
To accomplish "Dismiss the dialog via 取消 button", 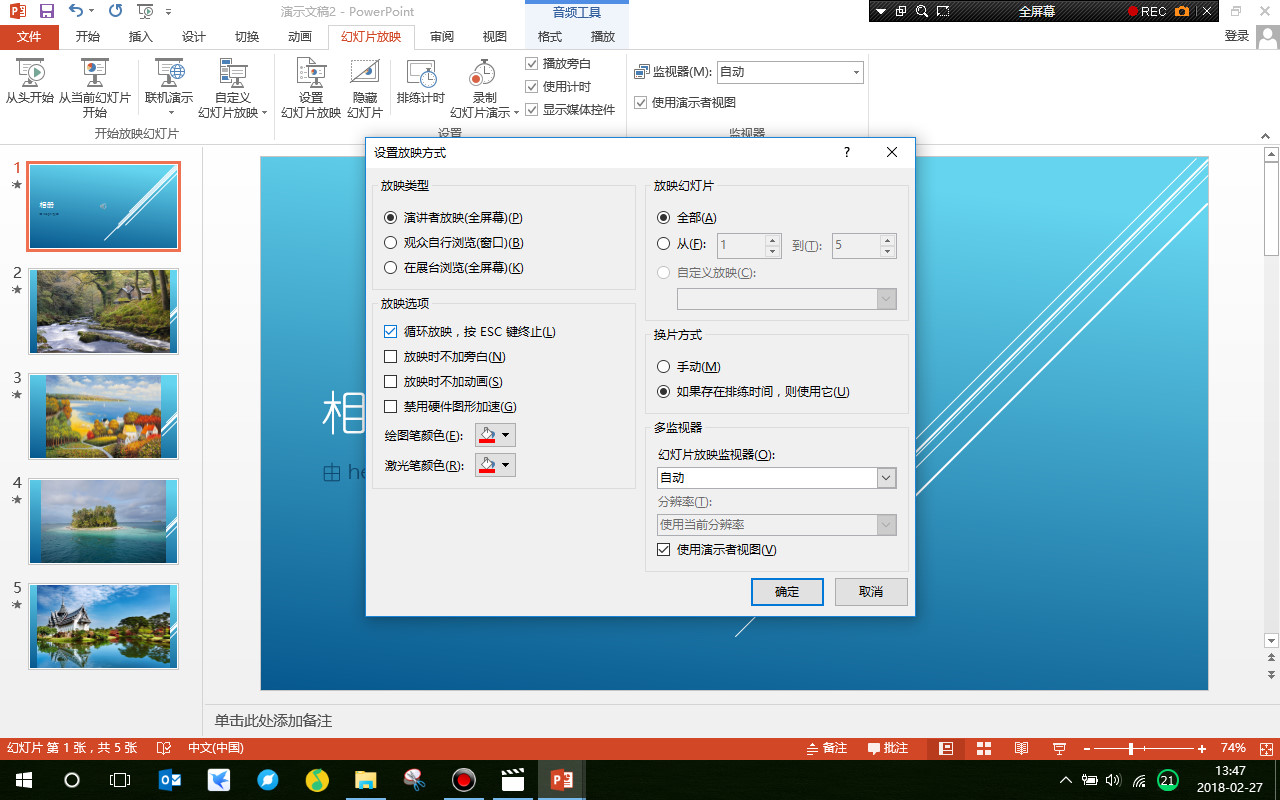I will 870,591.
